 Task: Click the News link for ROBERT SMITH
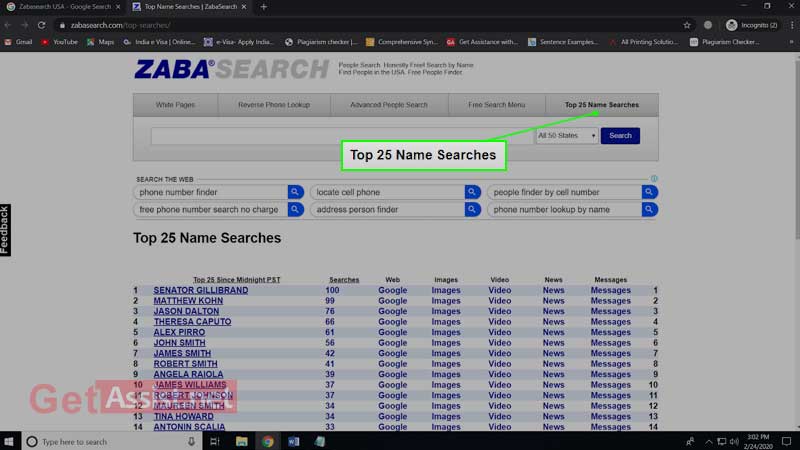coord(554,364)
